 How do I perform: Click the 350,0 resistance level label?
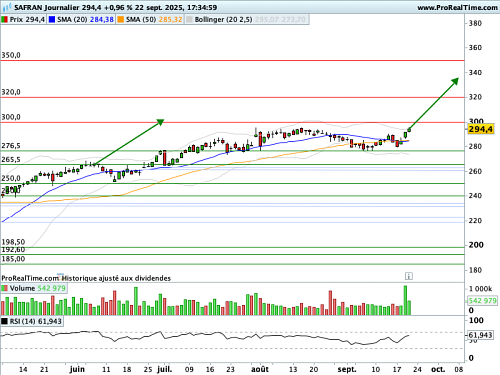tap(11, 55)
